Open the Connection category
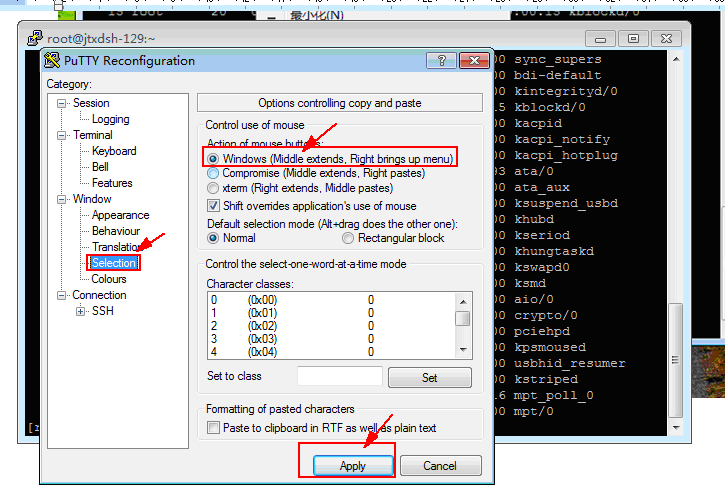Image resolution: width=725 pixels, height=496 pixels. click(99, 295)
